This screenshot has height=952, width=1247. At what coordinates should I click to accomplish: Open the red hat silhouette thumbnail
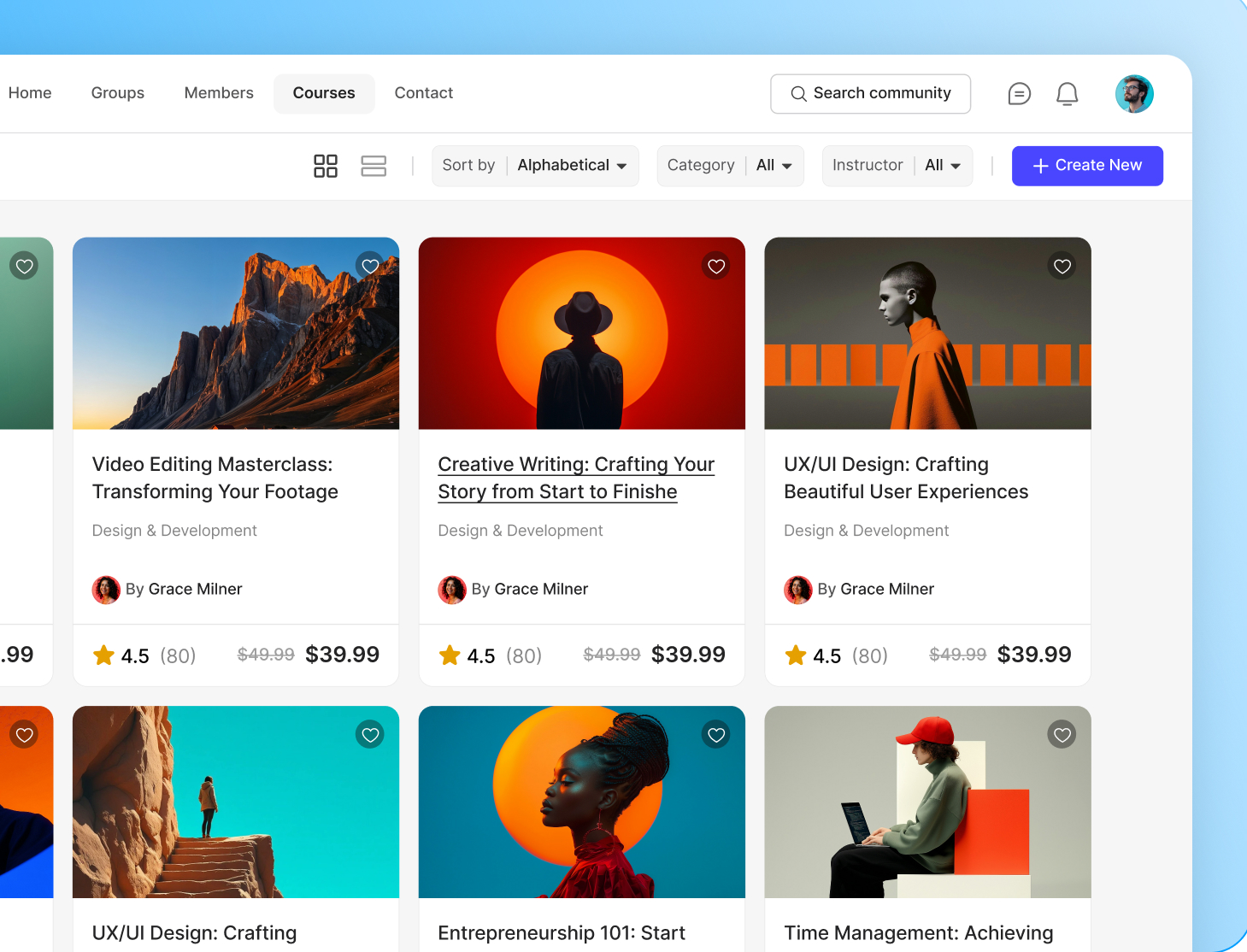coord(582,333)
